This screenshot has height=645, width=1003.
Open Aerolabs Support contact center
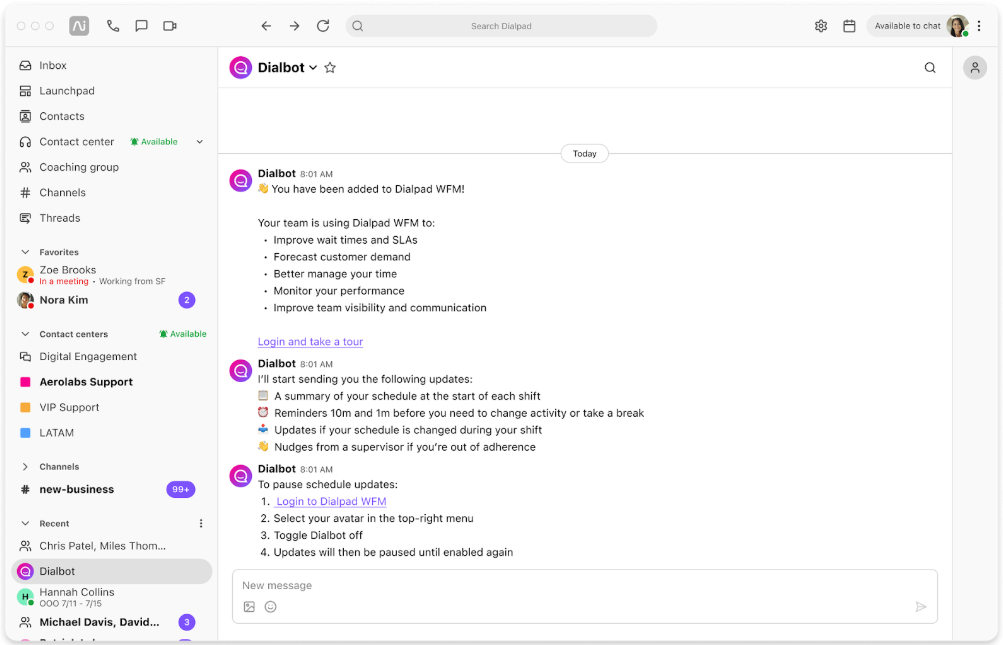pos(112,382)
